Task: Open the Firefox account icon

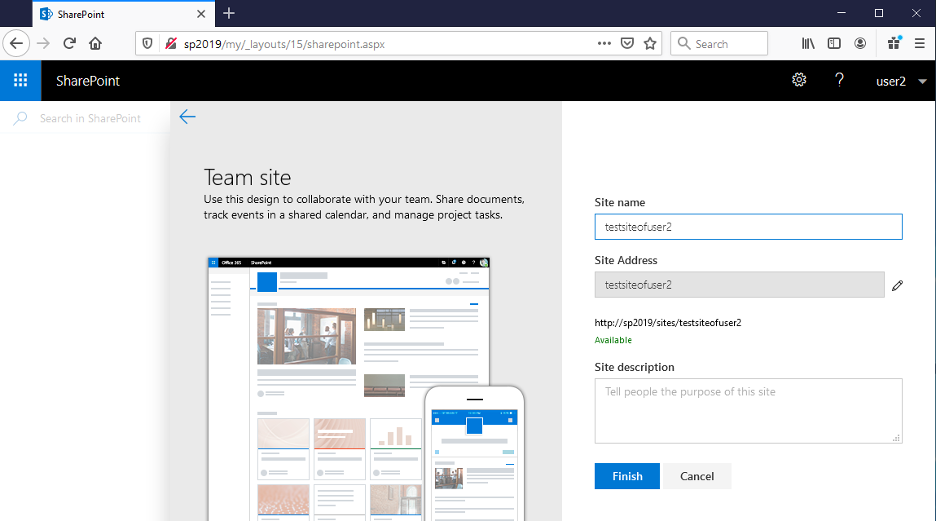Action: 860,44
